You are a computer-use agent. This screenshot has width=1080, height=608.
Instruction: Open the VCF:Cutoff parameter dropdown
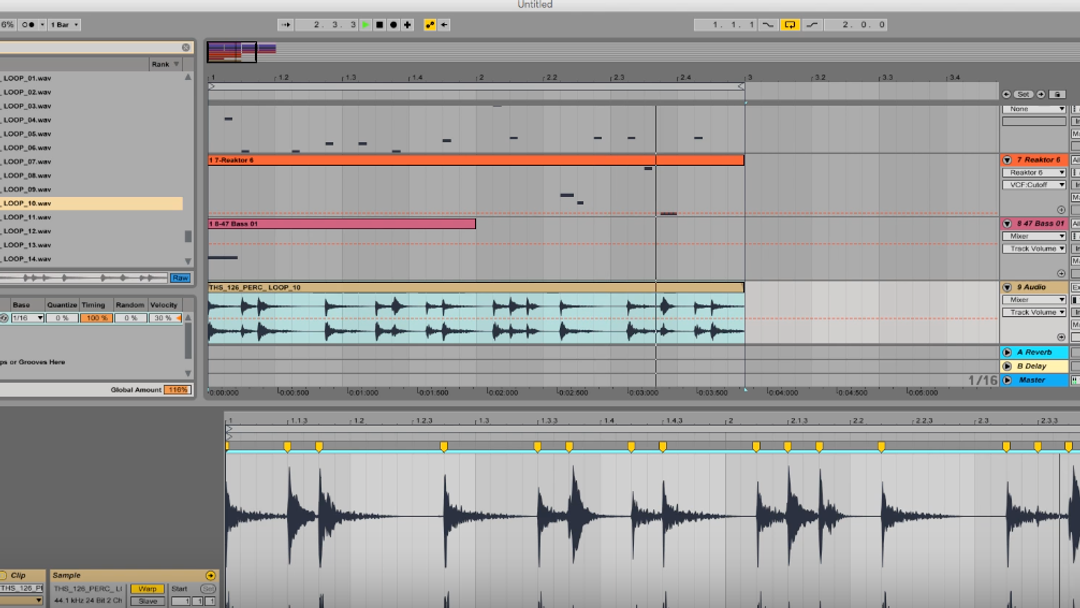[1034, 185]
